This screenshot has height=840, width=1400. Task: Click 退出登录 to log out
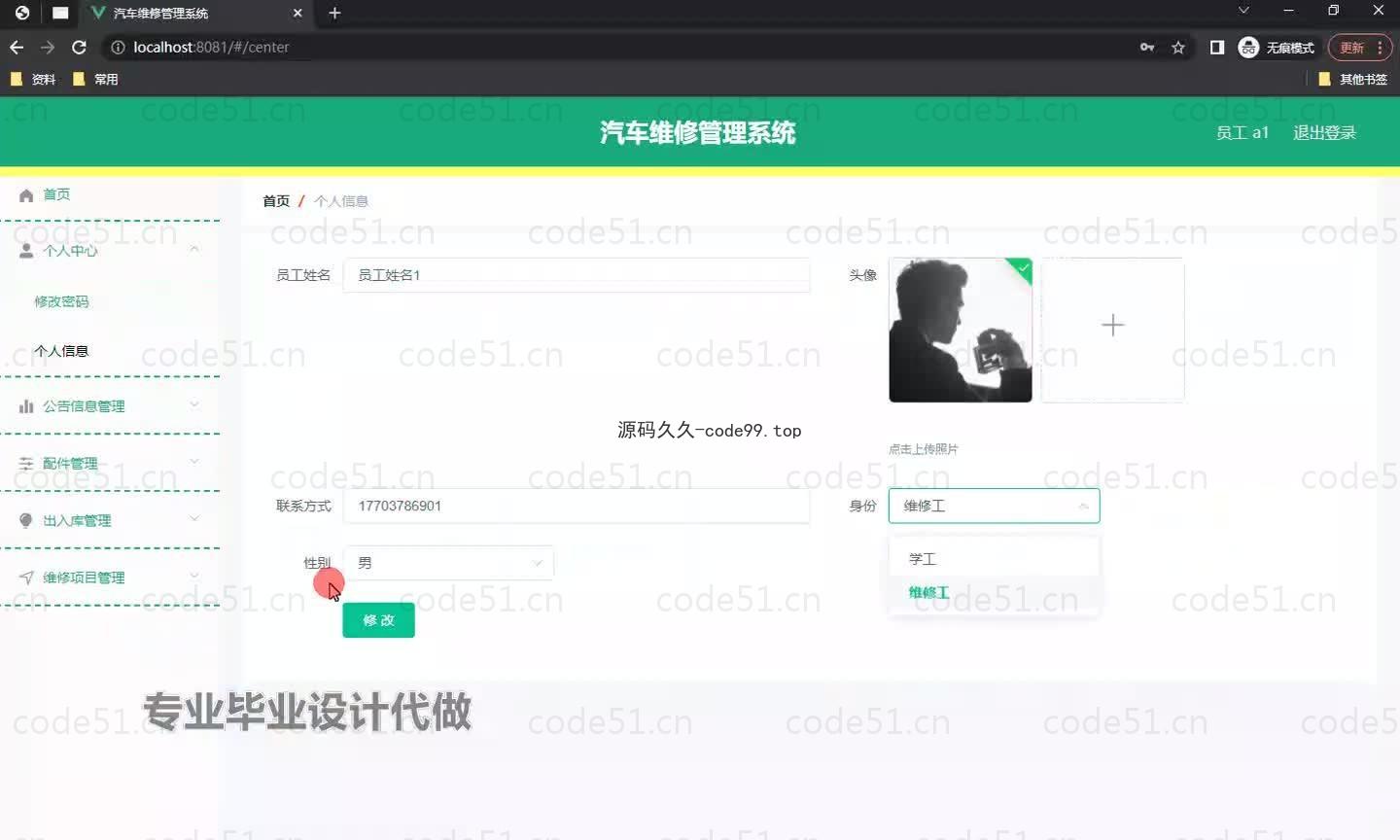click(1324, 132)
